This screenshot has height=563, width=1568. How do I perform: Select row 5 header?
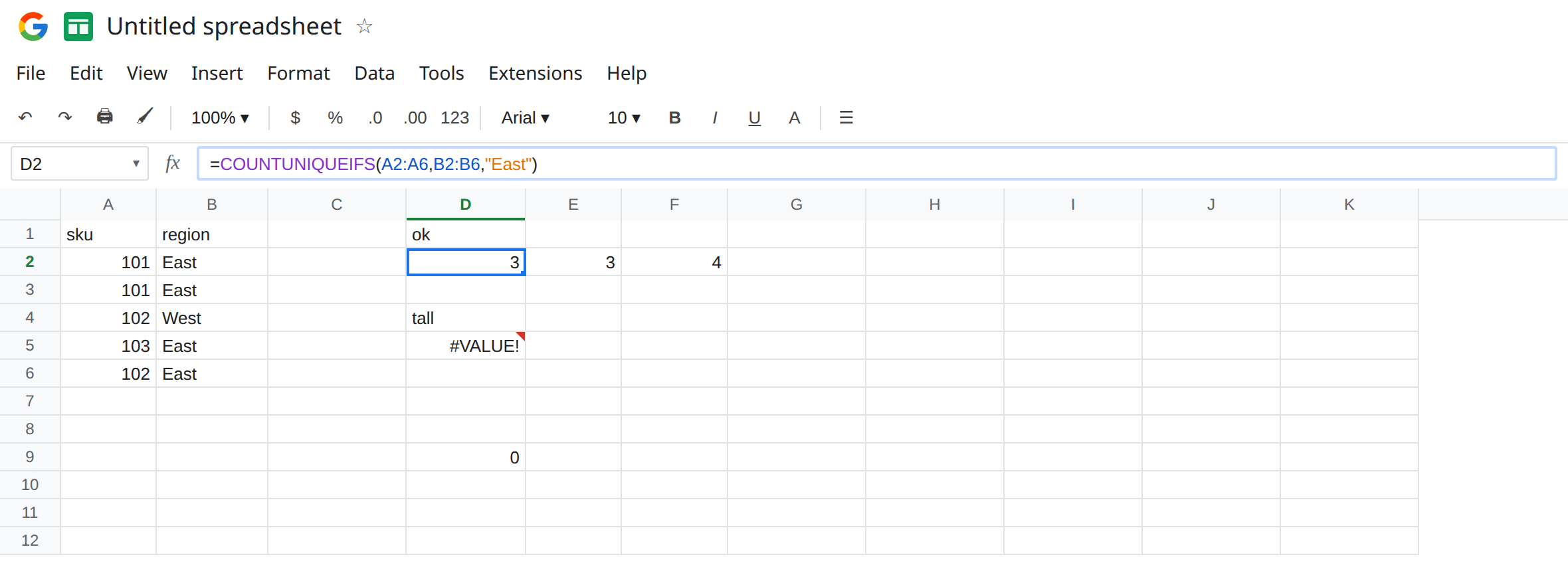(x=30, y=345)
